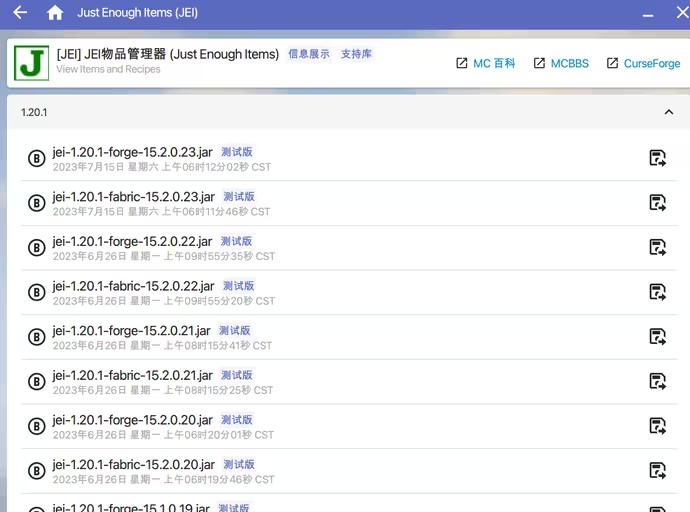690x512 pixels.
Task: Save jei-1.20.1-fabric-15.2.0.21.jar with download icon
Action: pyautogui.click(x=657, y=381)
